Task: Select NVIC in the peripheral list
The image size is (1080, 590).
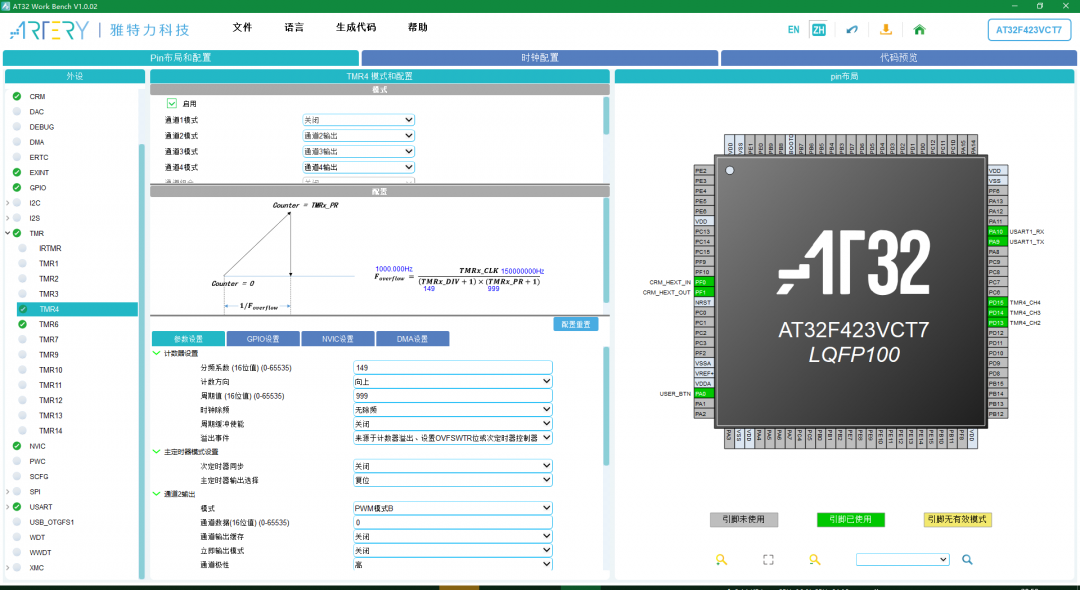Action: [x=37, y=446]
